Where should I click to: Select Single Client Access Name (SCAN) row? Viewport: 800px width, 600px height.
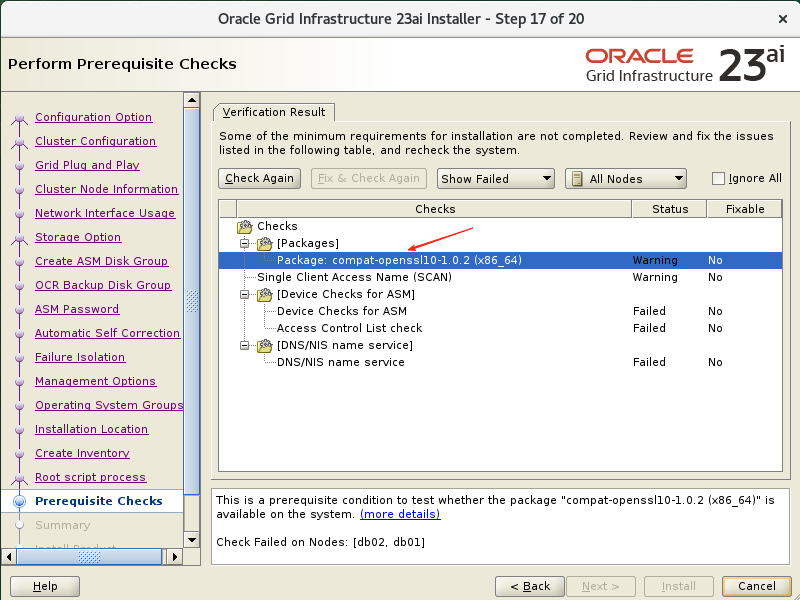click(500, 277)
